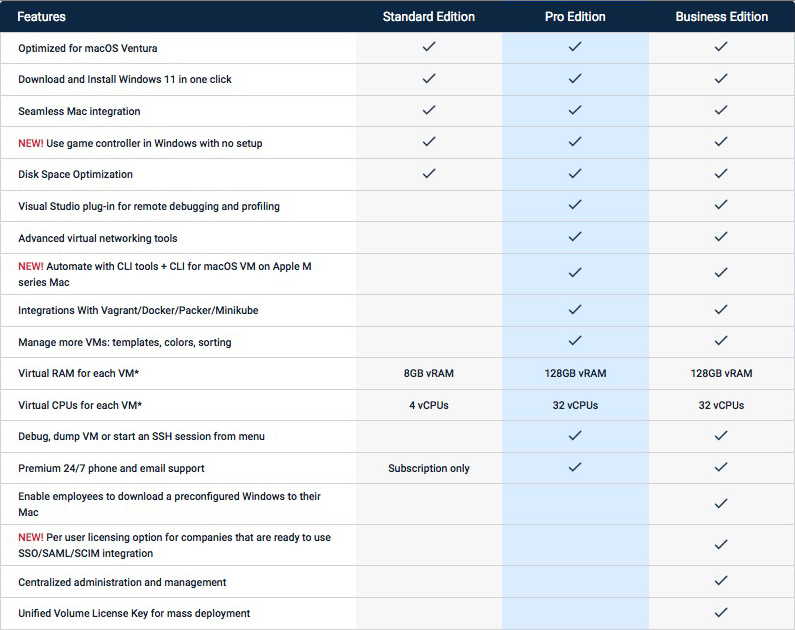Click Standard Edition checkmark for macOS Ventura optimization

(x=429, y=47)
